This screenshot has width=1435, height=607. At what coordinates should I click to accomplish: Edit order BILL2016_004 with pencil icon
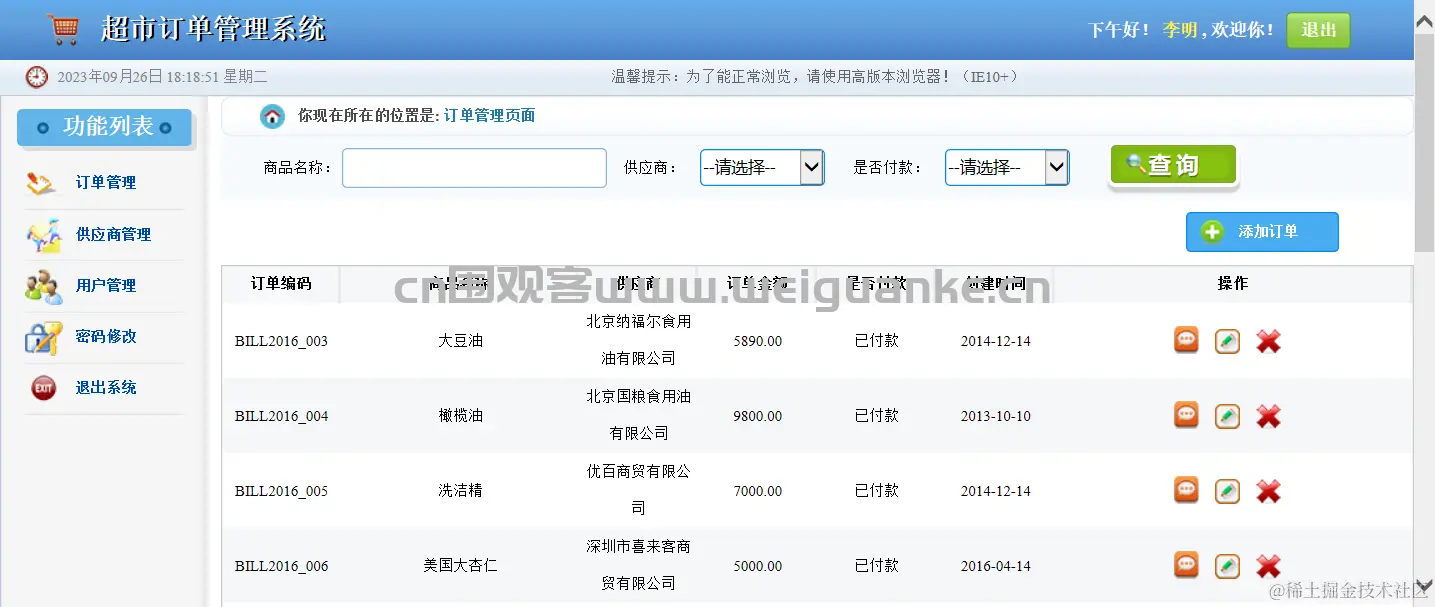pyautogui.click(x=1228, y=416)
